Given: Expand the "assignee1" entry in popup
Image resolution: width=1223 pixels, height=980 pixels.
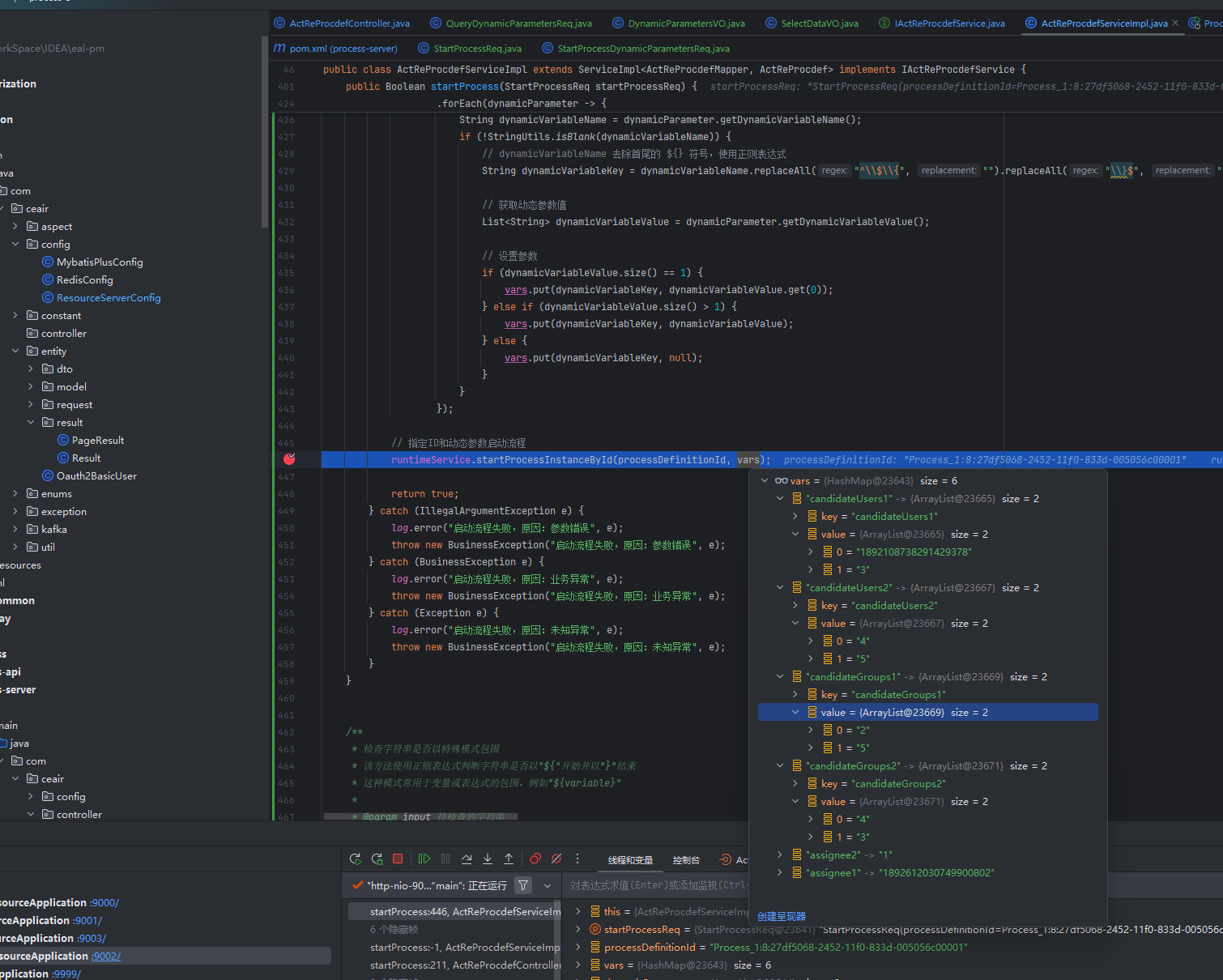Looking at the screenshot, I should coord(780,872).
